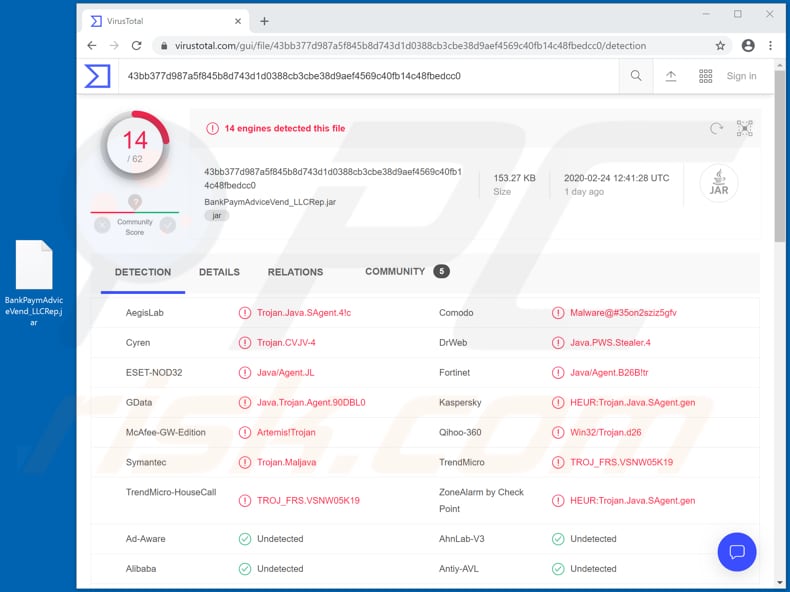The width and height of the screenshot is (790, 592).
Task: Open the browser profile icon
Action: pyautogui.click(x=748, y=46)
